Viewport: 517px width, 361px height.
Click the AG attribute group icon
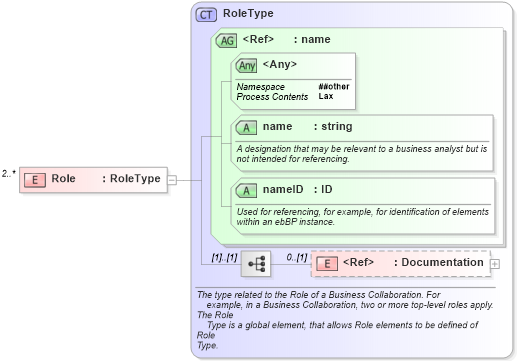[226, 41]
